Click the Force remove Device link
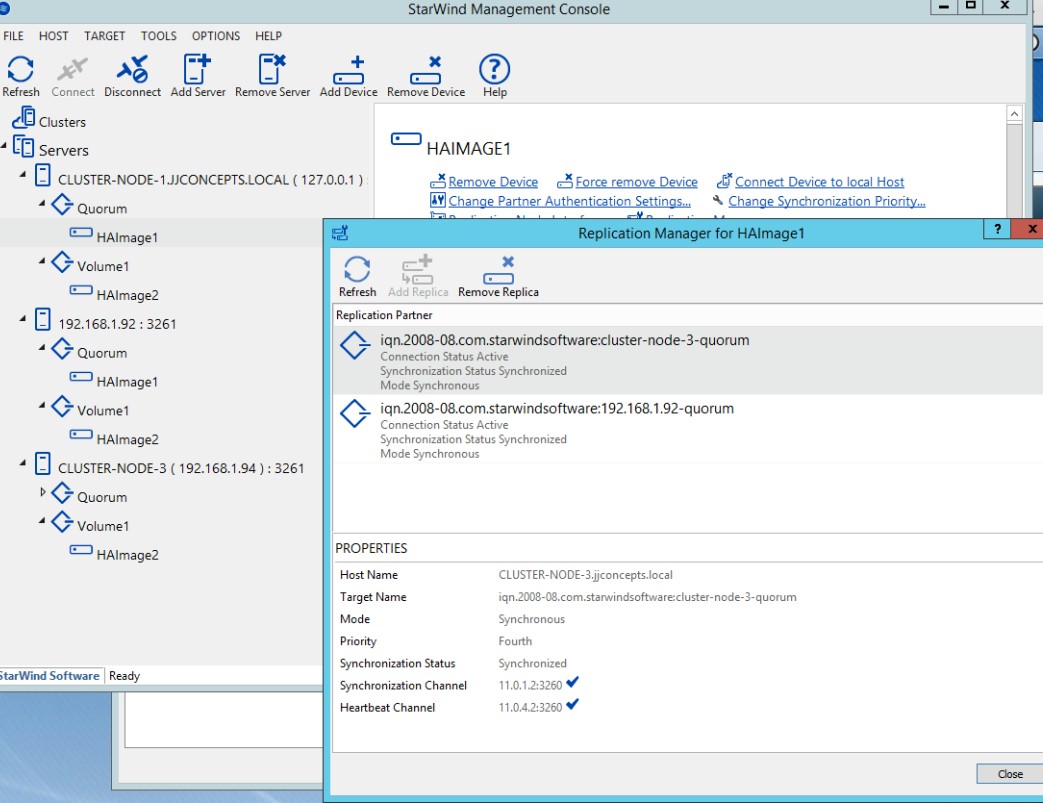Image resolution: width=1043 pixels, height=803 pixels. click(x=637, y=182)
